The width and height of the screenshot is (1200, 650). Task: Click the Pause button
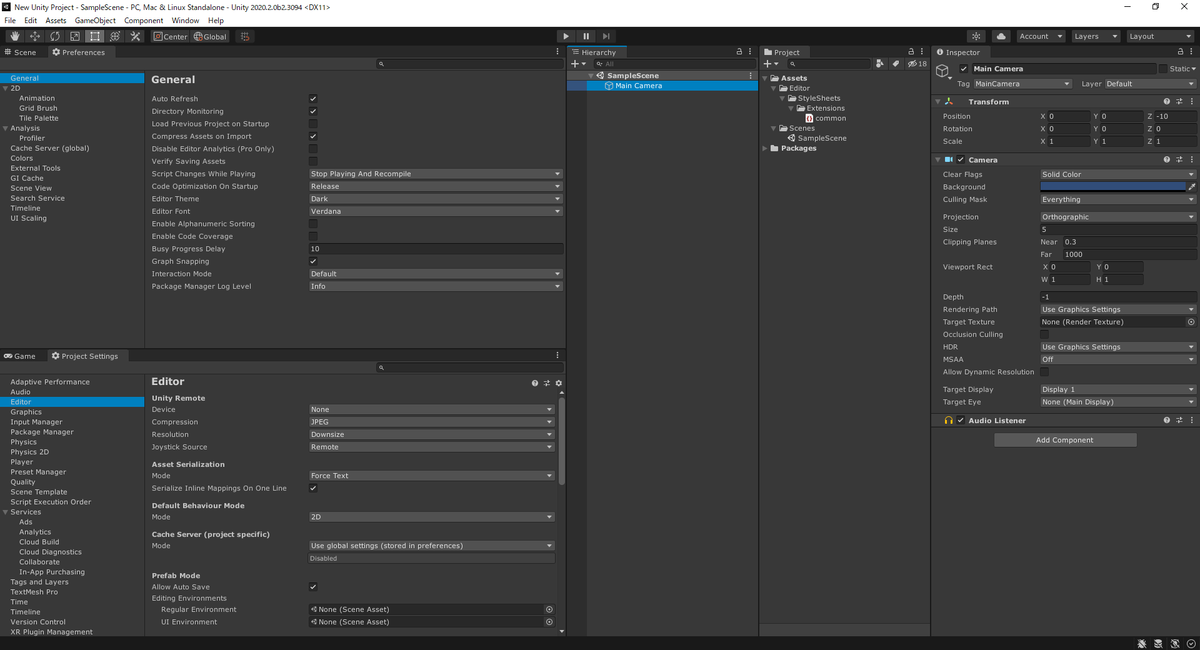(586, 36)
